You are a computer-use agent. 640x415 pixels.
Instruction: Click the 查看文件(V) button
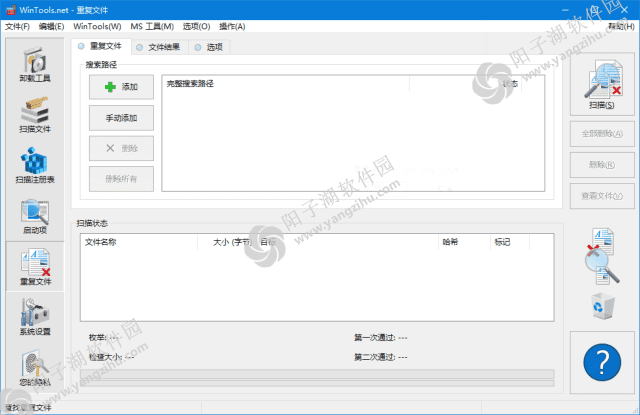pyautogui.click(x=602, y=196)
